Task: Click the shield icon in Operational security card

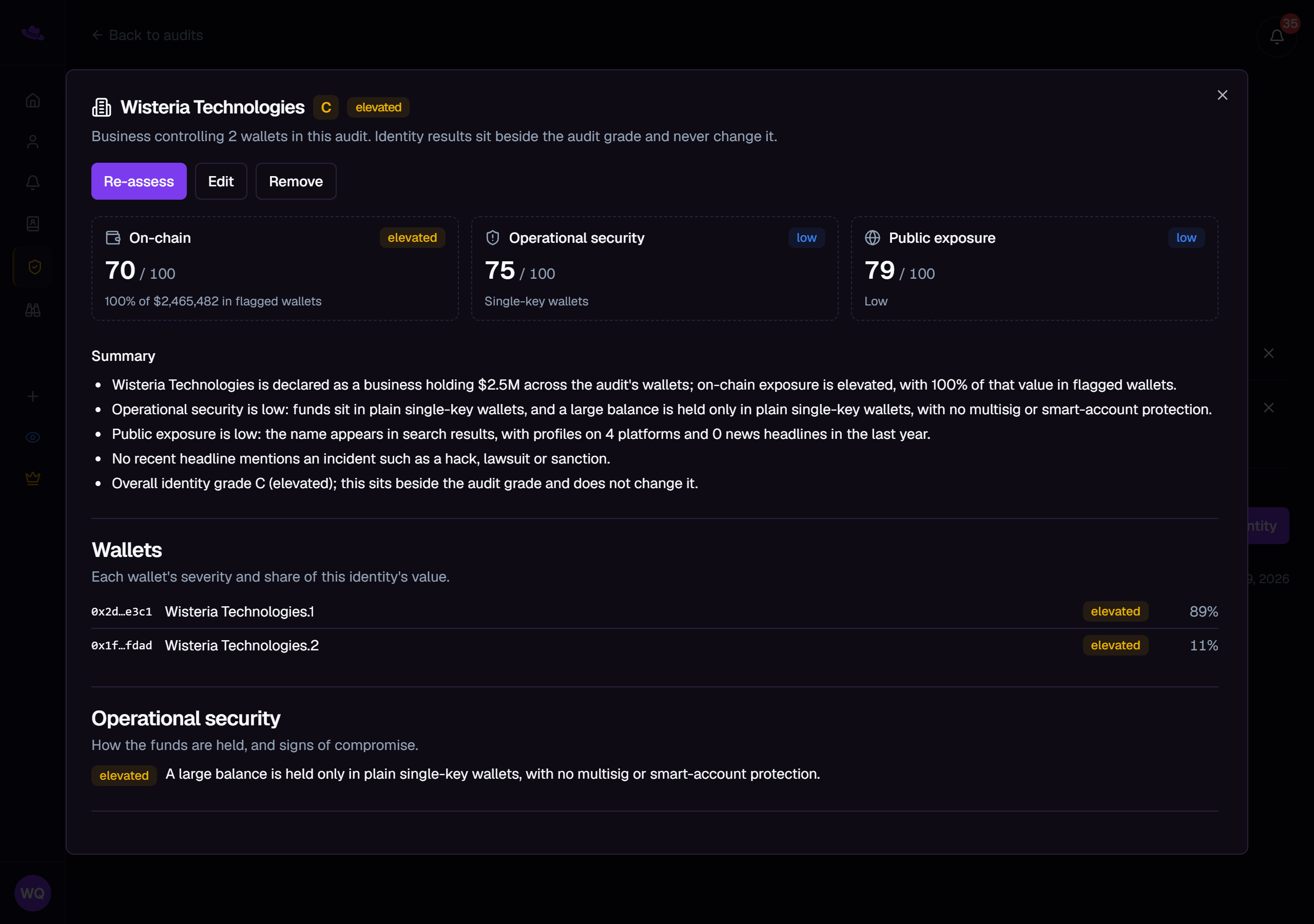Action: (493, 238)
